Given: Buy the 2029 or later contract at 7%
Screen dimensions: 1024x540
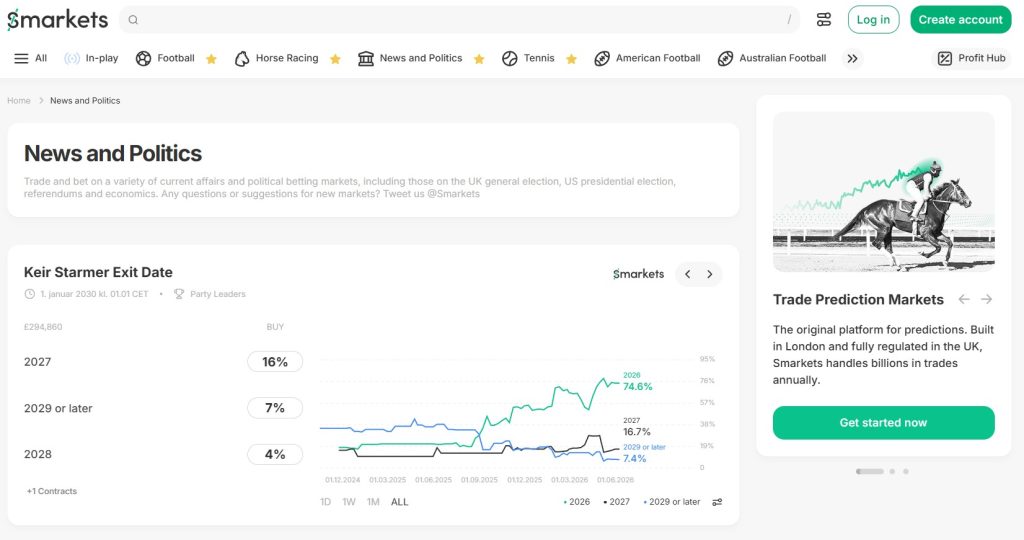Looking at the screenshot, I should tap(275, 408).
